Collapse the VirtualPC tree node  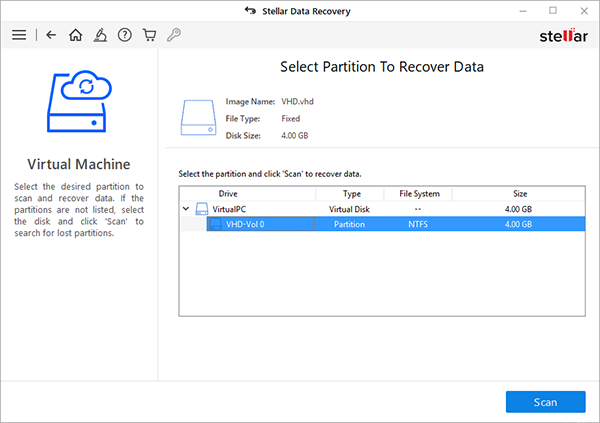(x=186, y=209)
